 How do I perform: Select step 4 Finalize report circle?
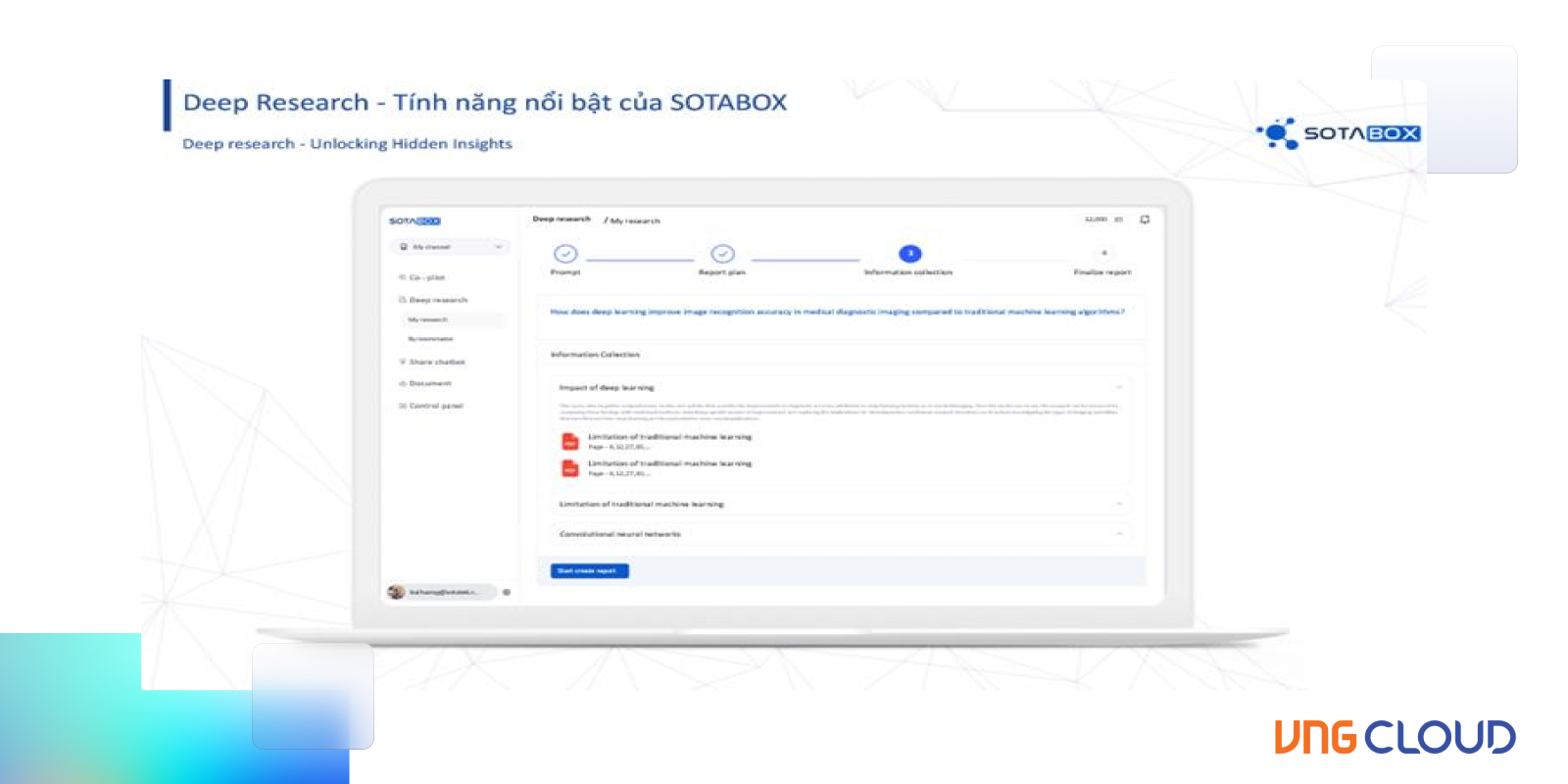point(1103,253)
